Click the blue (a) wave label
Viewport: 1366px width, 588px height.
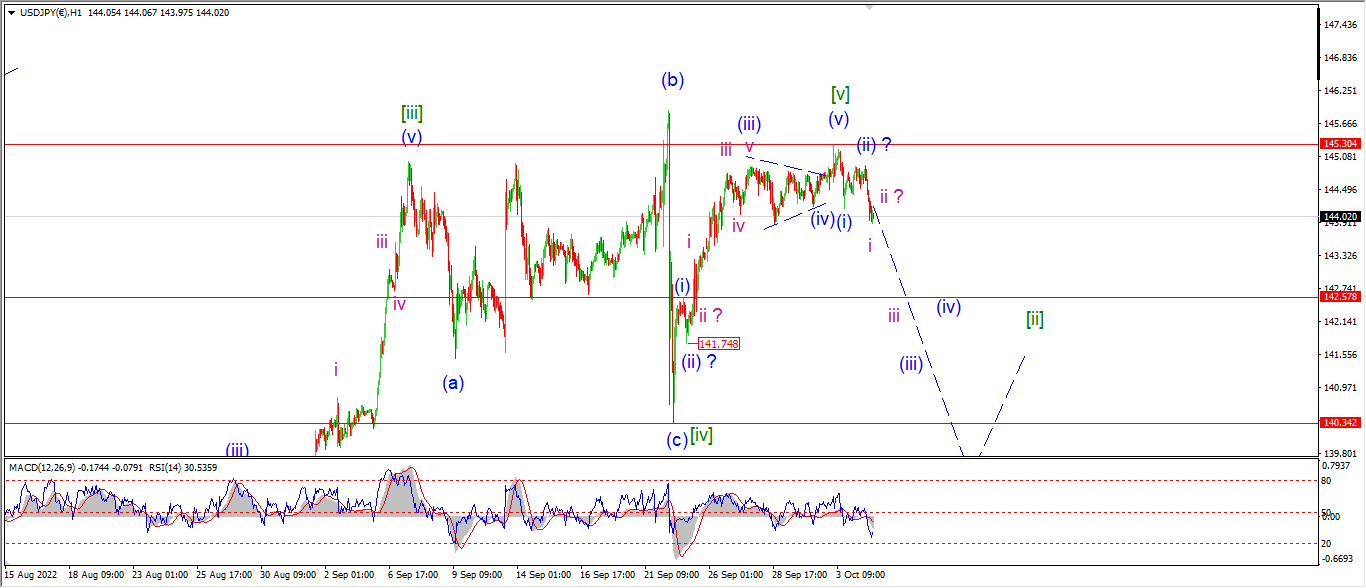tap(453, 382)
